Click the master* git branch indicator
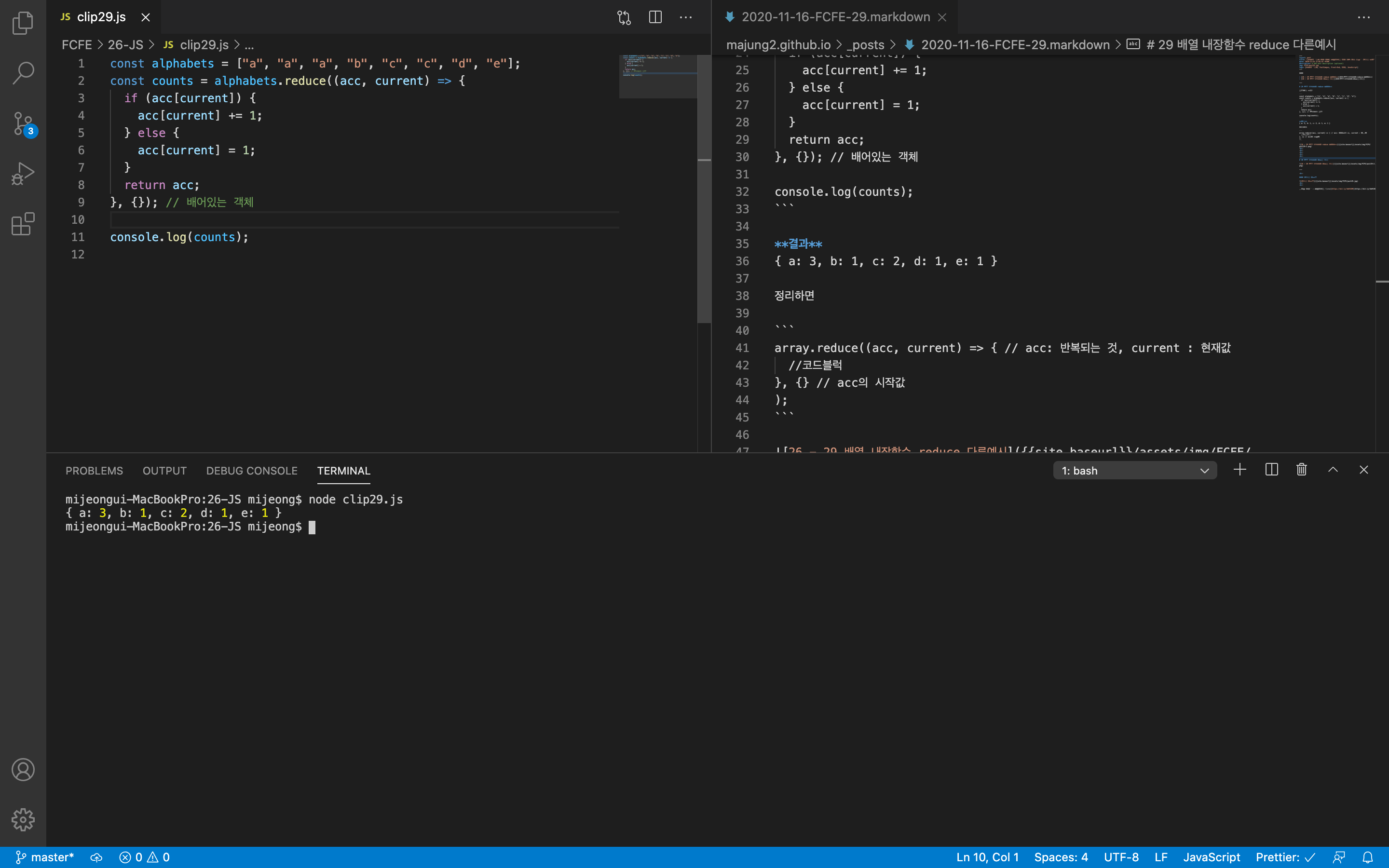This screenshot has height=868, width=1389. [45, 857]
